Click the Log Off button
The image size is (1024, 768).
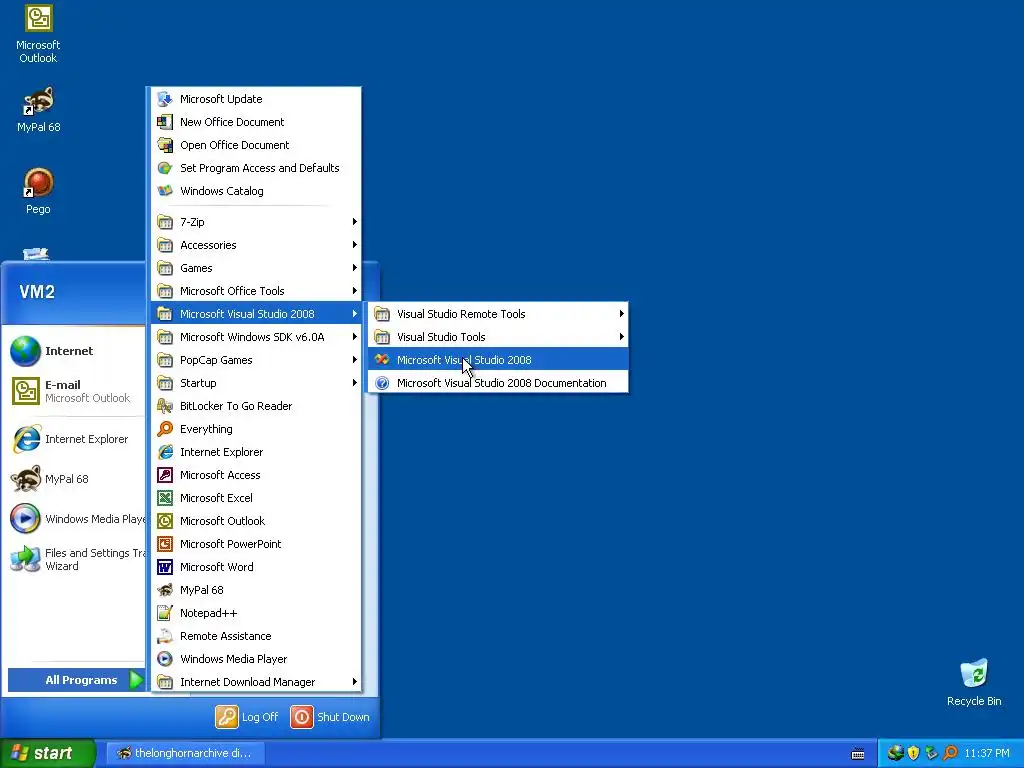click(x=247, y=716)
